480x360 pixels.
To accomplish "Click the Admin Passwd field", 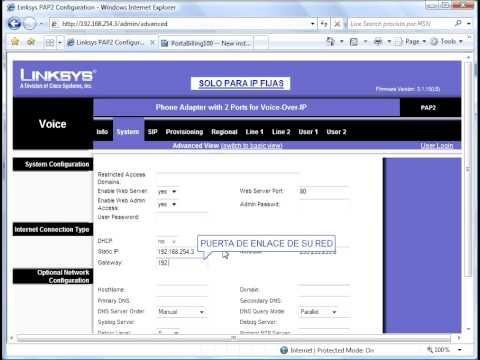I will 323,204.
